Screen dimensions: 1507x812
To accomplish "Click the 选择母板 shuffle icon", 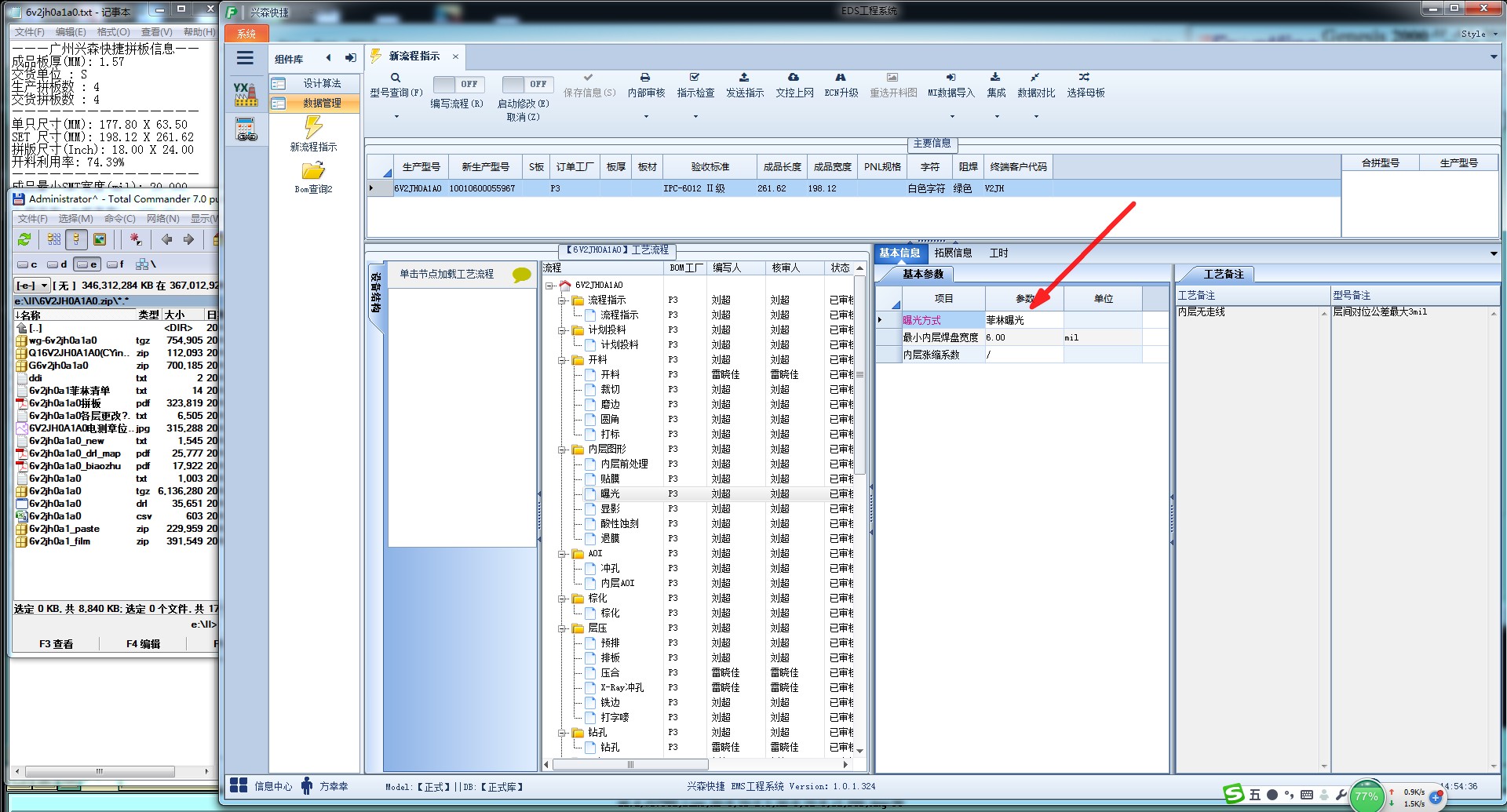I will (x=1084, y=78).
